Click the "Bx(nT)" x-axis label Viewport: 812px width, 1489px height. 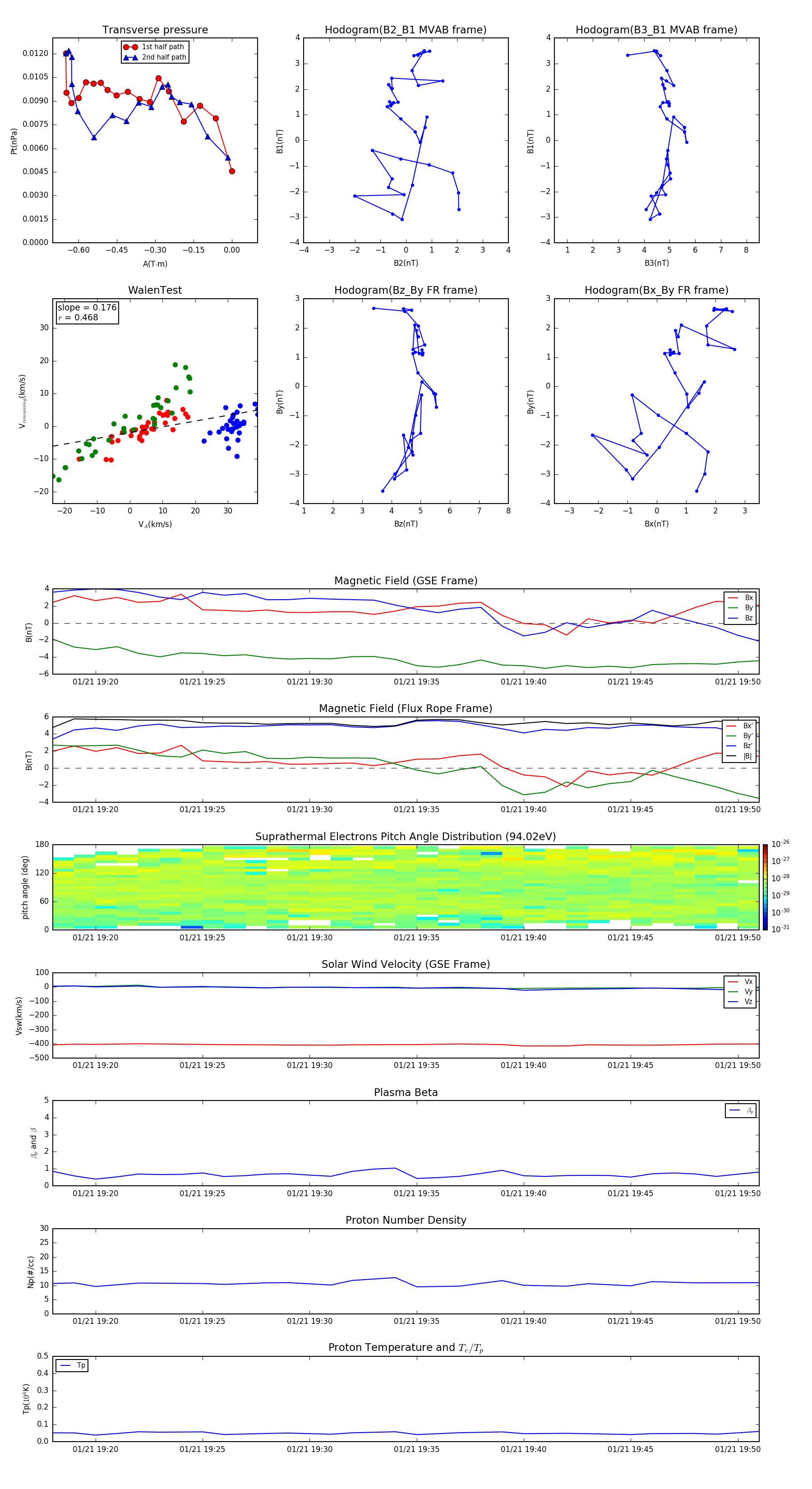click(x=656, y=524)
